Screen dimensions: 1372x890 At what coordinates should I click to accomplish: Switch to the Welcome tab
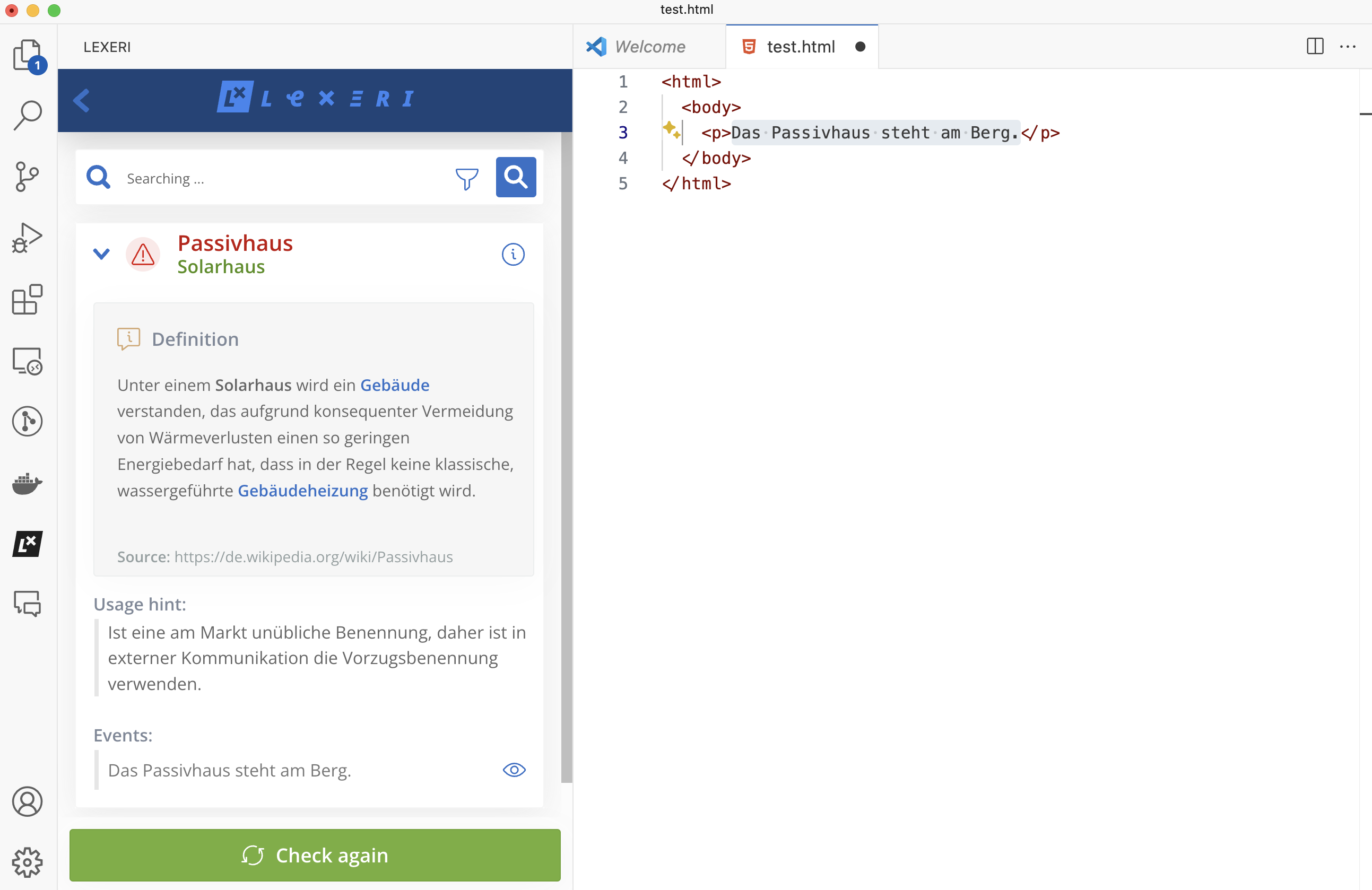(x=648, y=46)
